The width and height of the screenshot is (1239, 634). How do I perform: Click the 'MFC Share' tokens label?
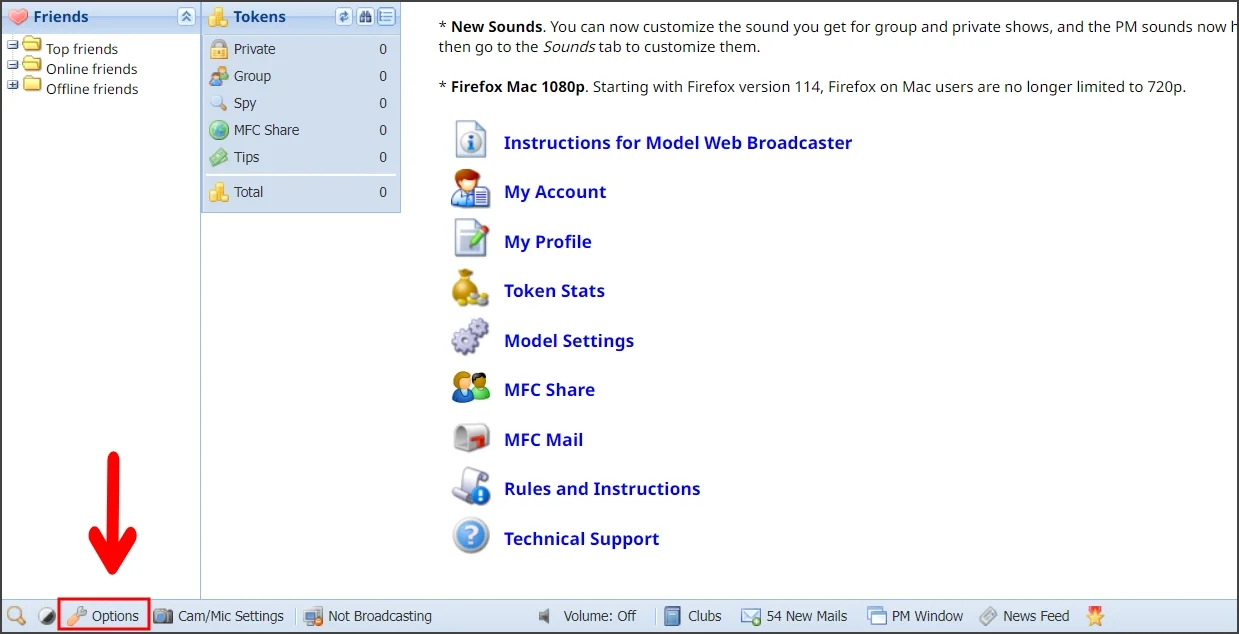267,130
